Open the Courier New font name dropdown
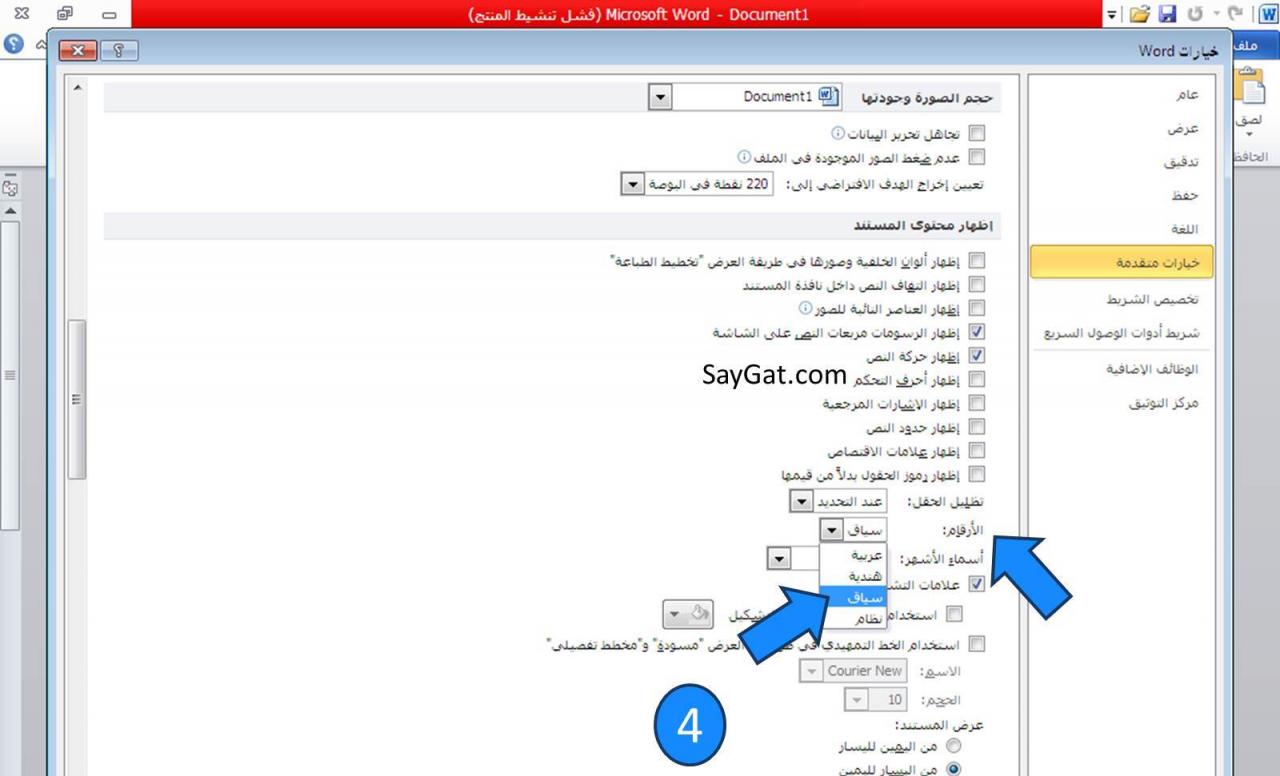The width and height of the screenshot is (1280, 776). [x=812, y=671]
